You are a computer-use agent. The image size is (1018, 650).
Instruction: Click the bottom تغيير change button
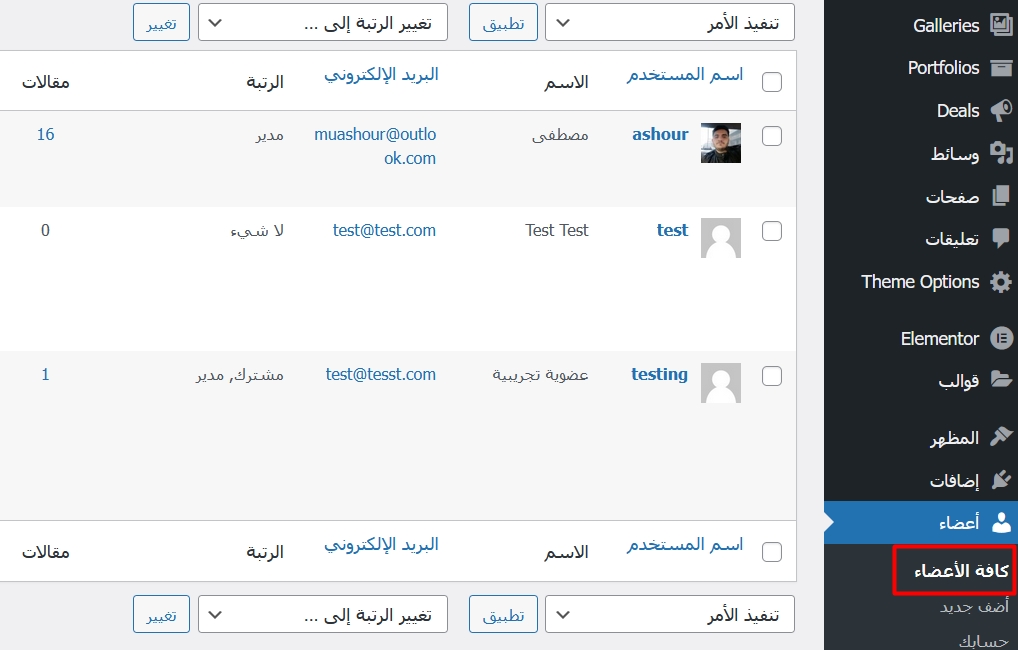[161, 614]
